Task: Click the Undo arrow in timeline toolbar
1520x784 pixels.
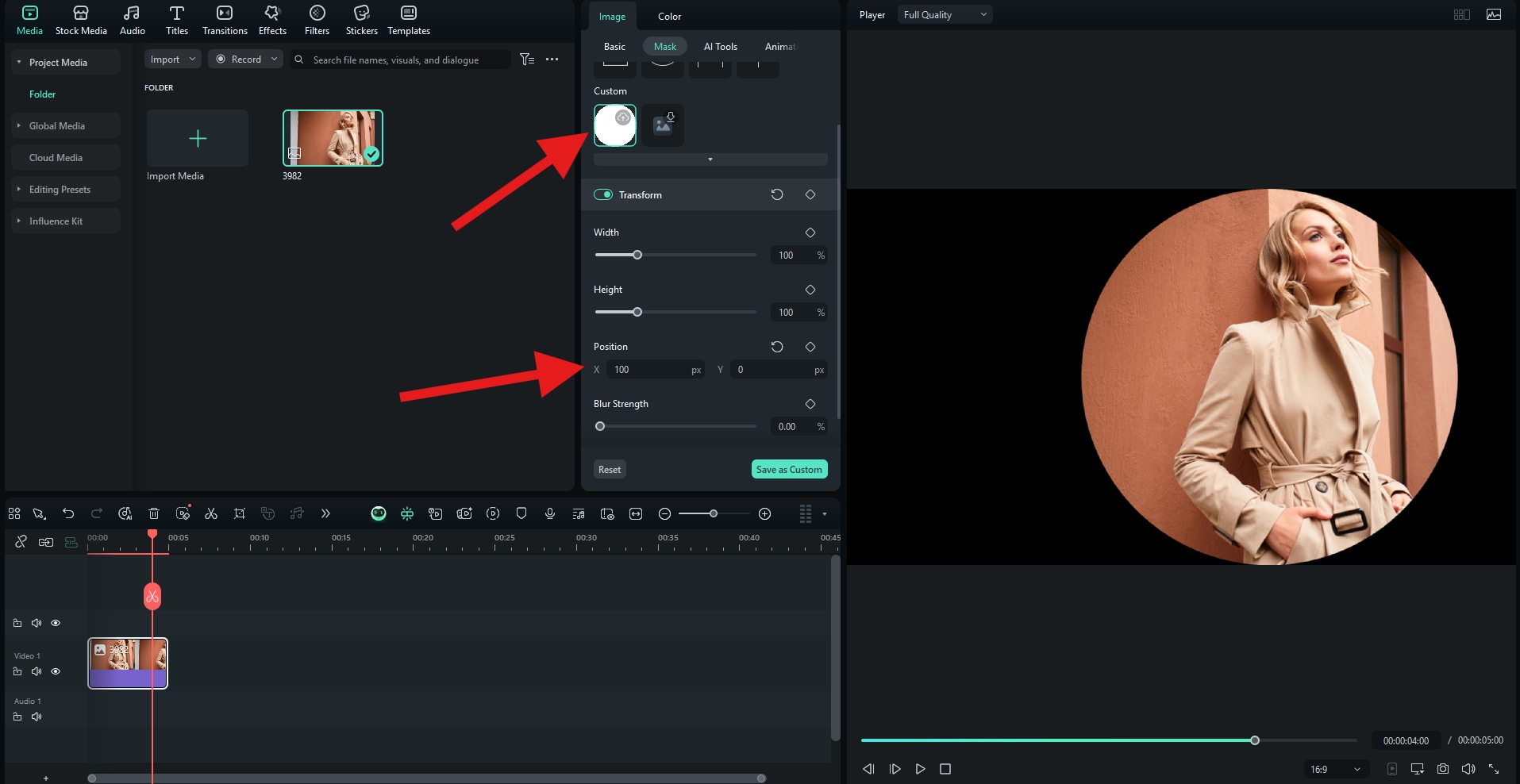Action: click(x=68, y=513)
